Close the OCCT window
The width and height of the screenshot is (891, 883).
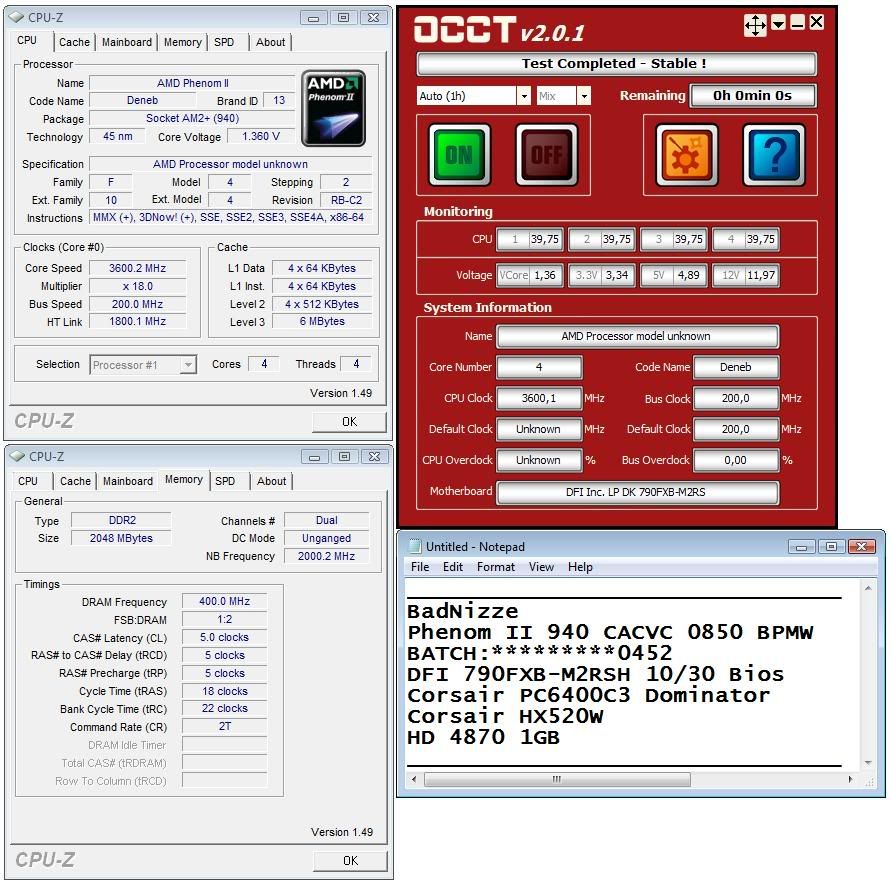click(817, 23)
